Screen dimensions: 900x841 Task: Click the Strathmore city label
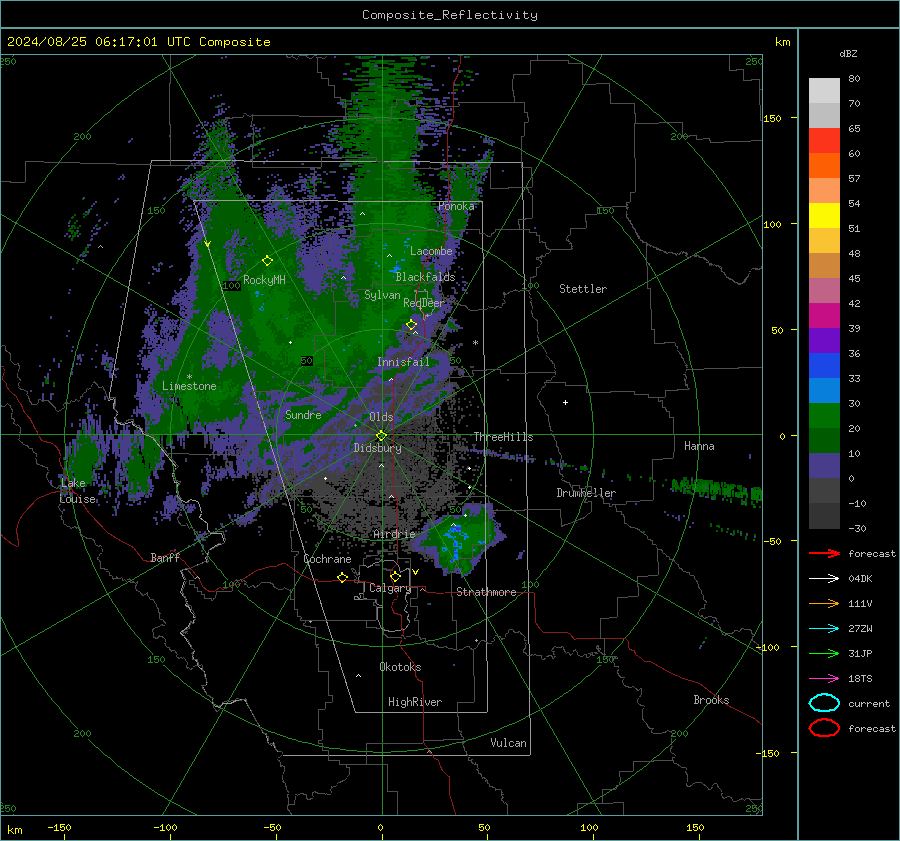[x=486, y=592]
